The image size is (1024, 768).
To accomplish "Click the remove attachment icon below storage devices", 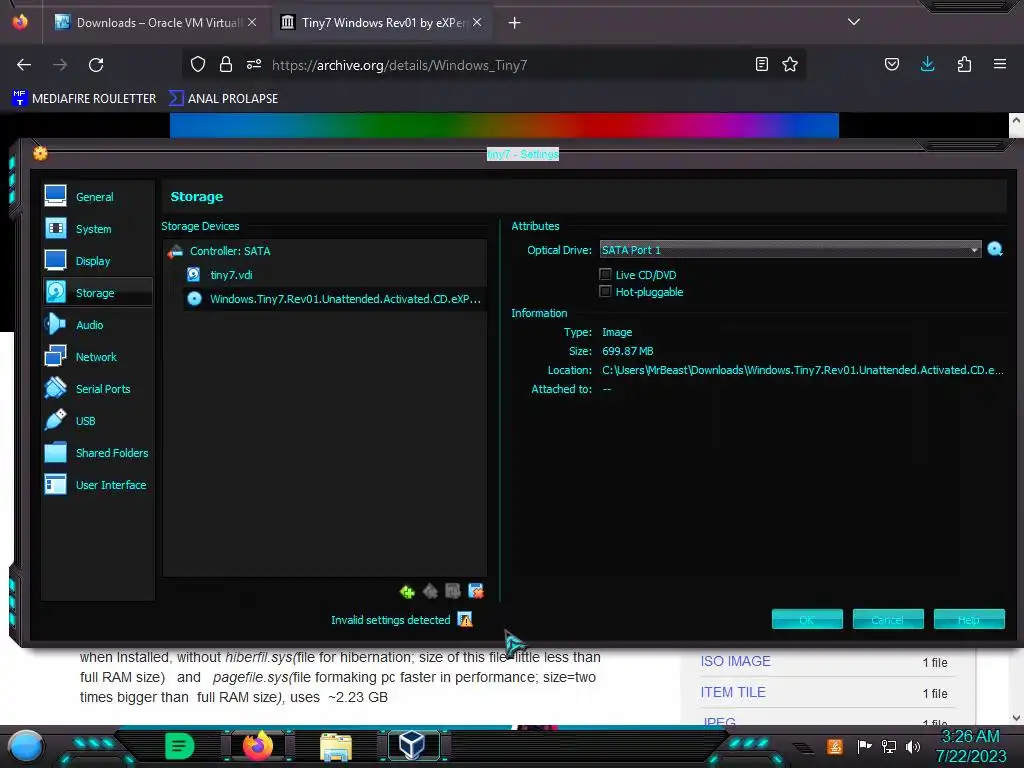I will (x=476, y=592).
